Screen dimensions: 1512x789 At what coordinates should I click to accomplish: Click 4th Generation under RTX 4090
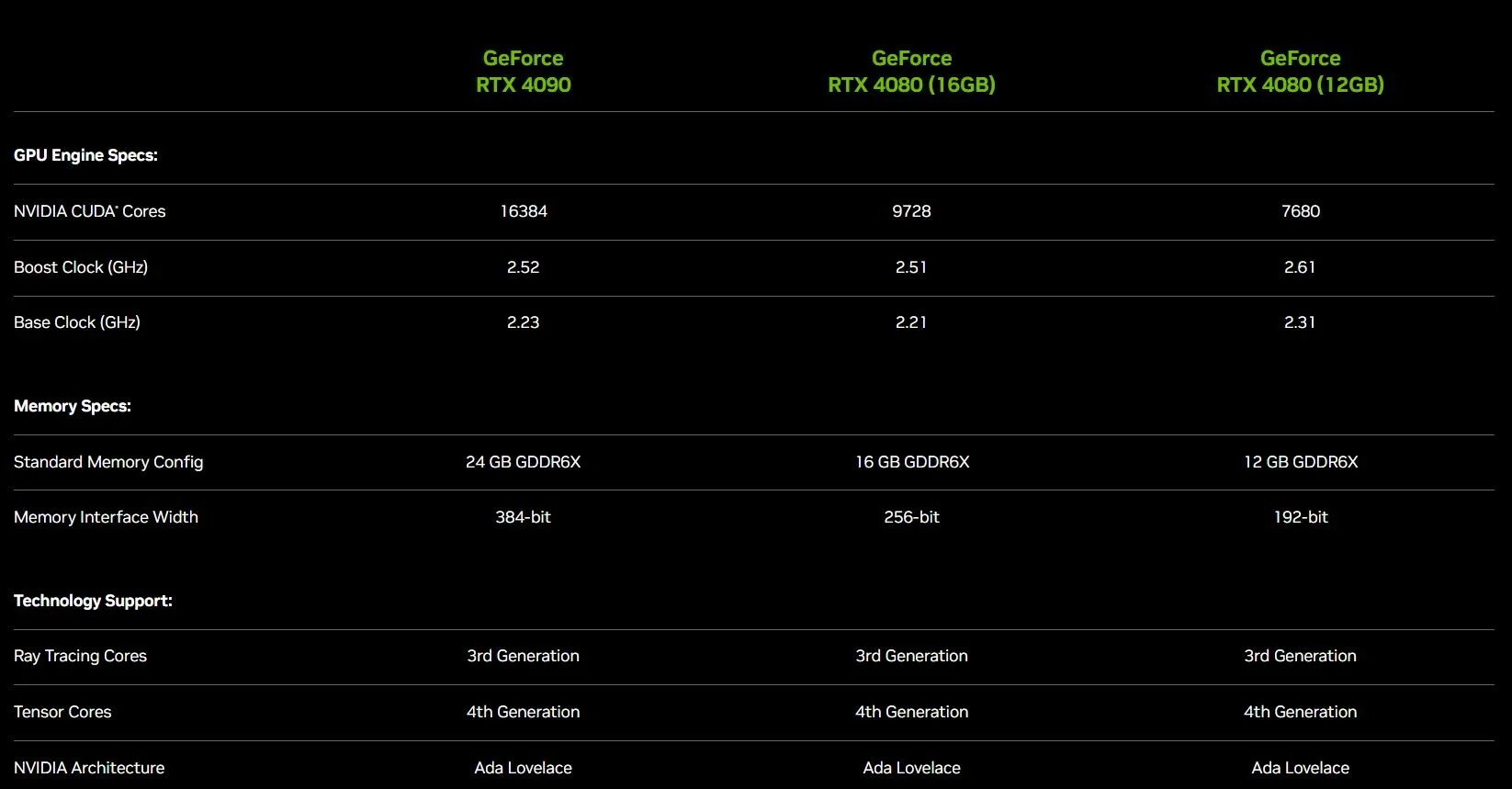[524, 712]
